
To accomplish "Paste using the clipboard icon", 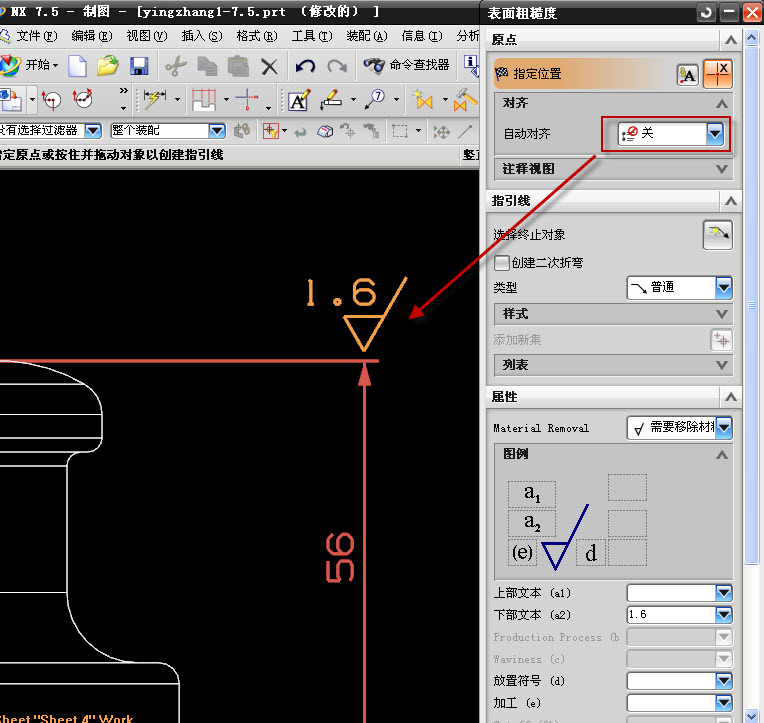I will [x=238, y=66].
